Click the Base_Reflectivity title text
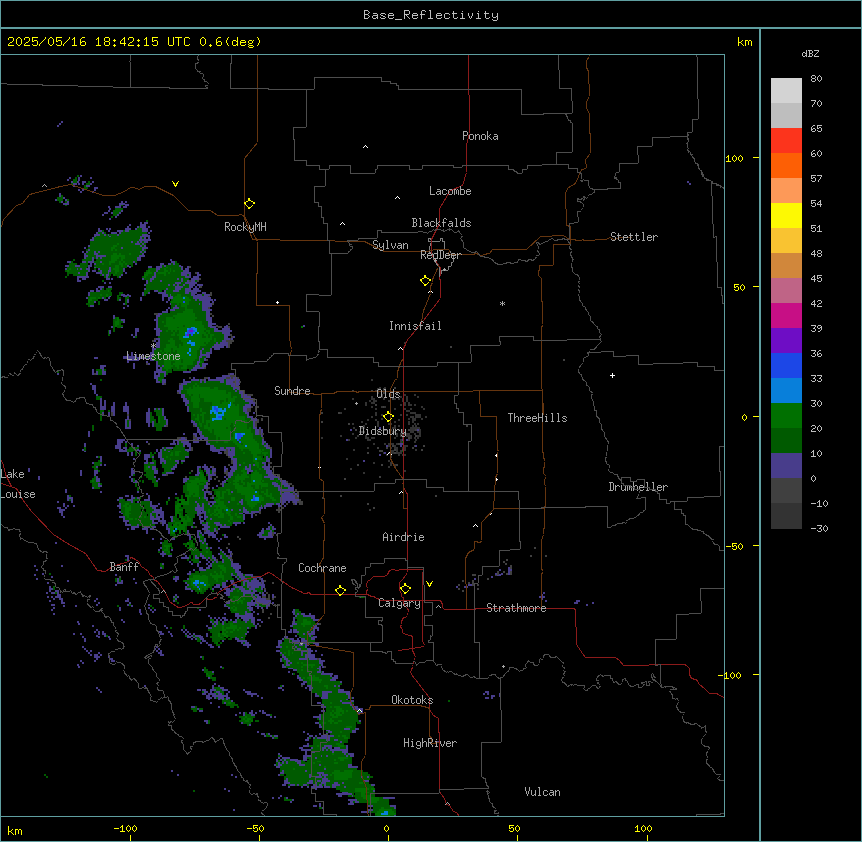The image size is (862, 842). [x=430, y=15]
